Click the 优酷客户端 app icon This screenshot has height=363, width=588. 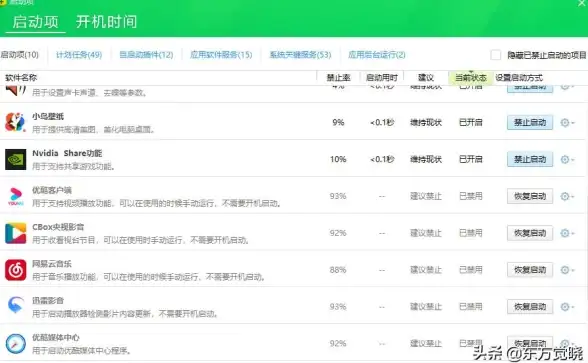tap(15, 196)
